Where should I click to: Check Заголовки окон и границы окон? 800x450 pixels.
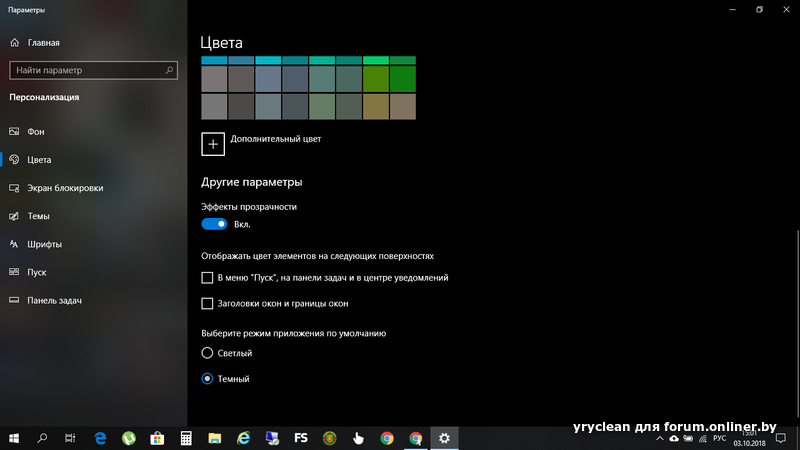208,304
